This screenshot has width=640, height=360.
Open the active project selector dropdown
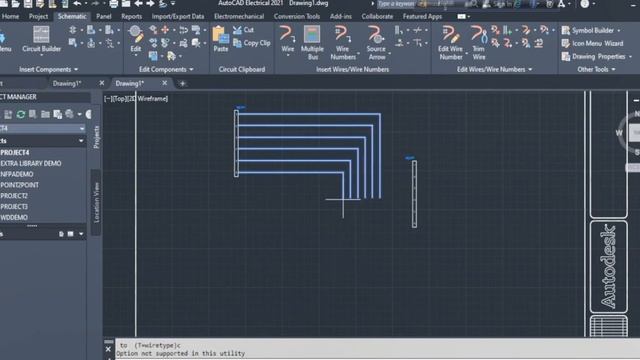point(82,129)
